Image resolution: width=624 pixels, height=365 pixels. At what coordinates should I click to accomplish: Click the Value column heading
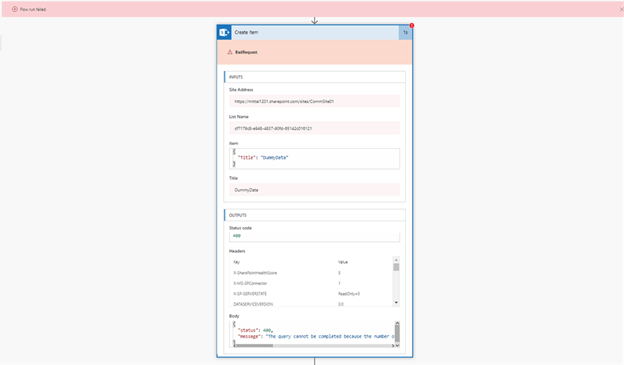pos(343,262)
